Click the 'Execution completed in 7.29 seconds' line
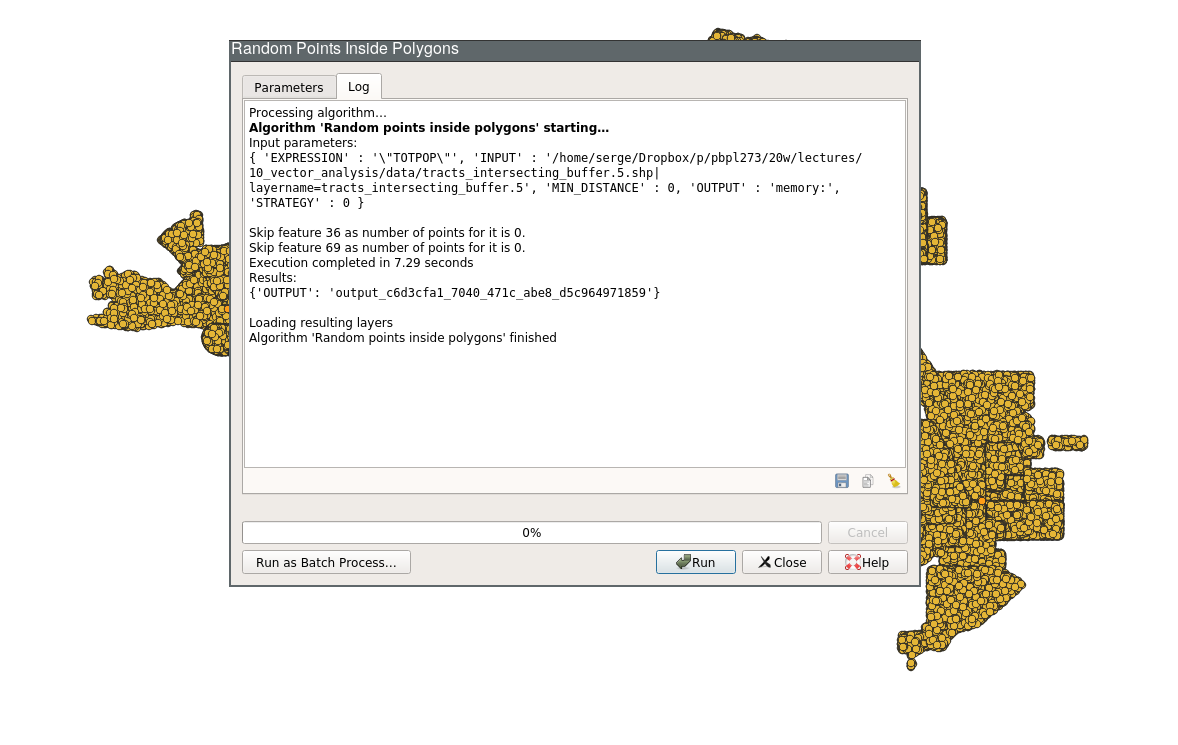The image size is (1178, 745). click(x=361, y=263)
